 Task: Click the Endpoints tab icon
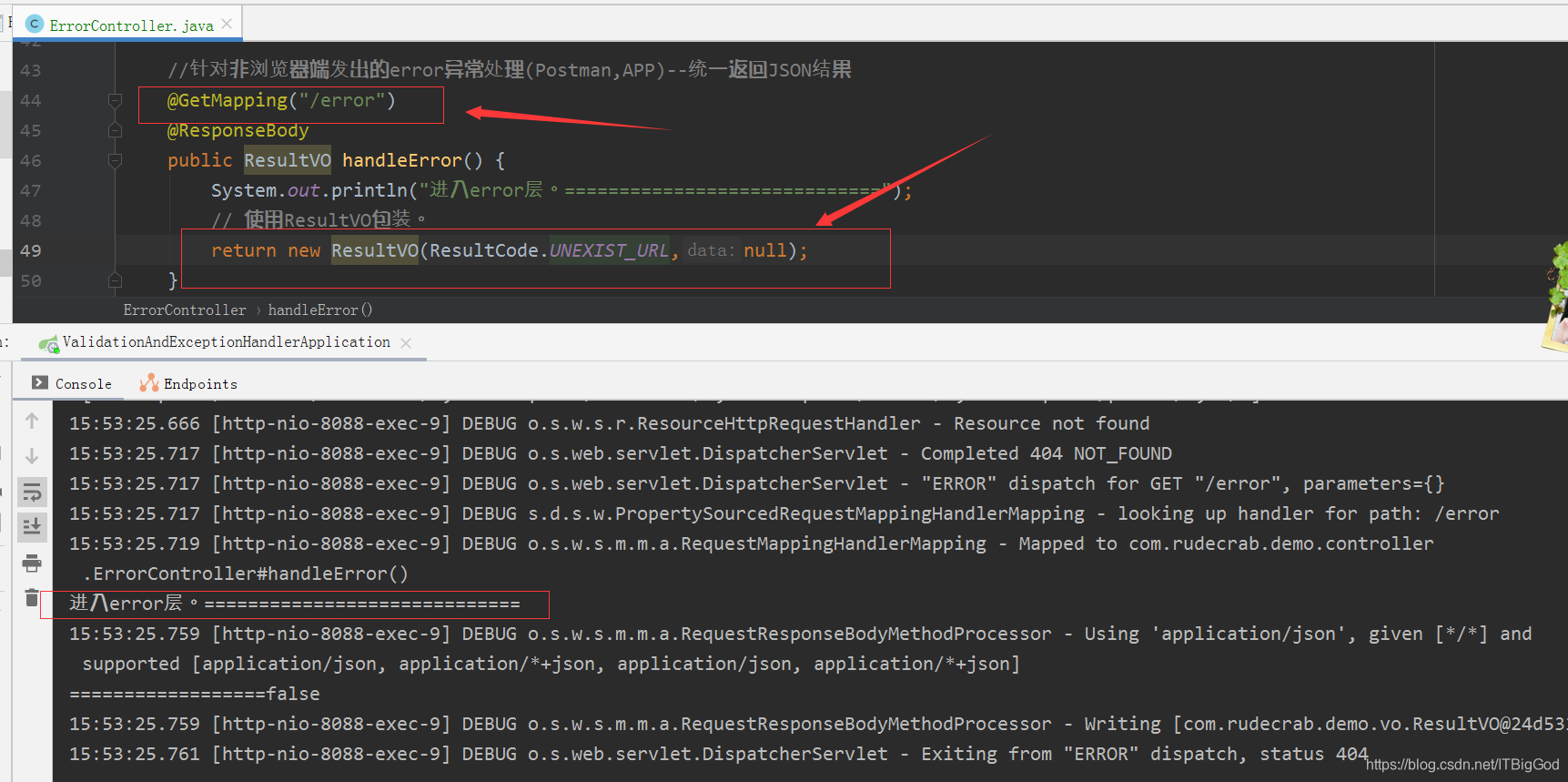[x=149, y=383]
